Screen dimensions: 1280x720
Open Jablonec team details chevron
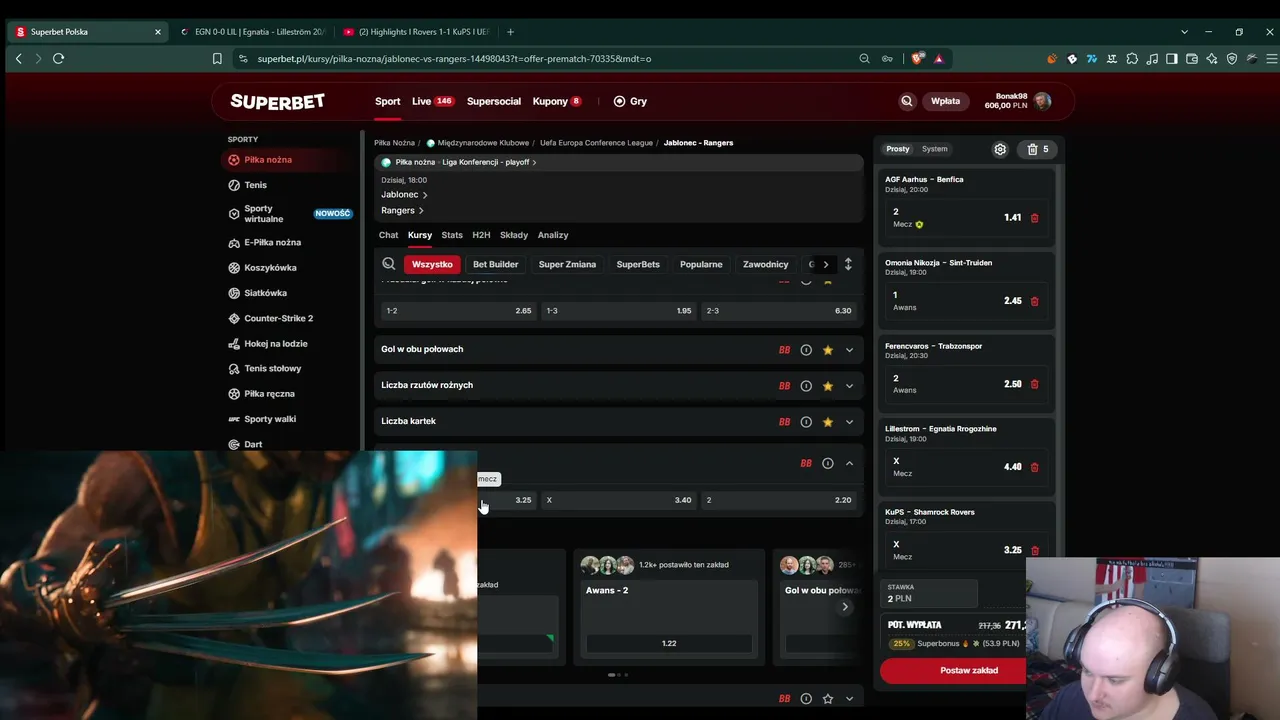(425, 195)
